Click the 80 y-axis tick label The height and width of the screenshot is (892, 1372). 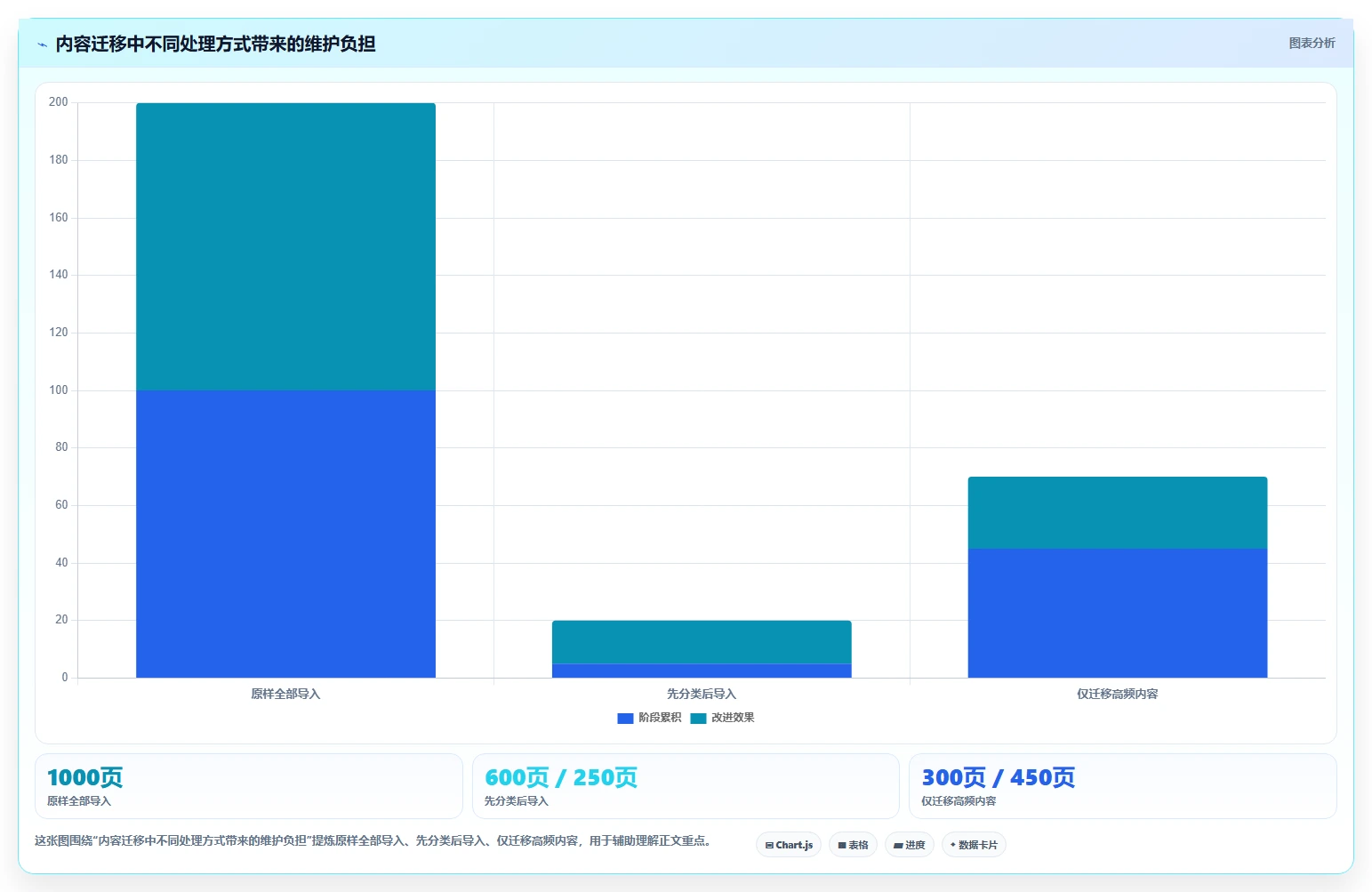(x=61, y=447)
